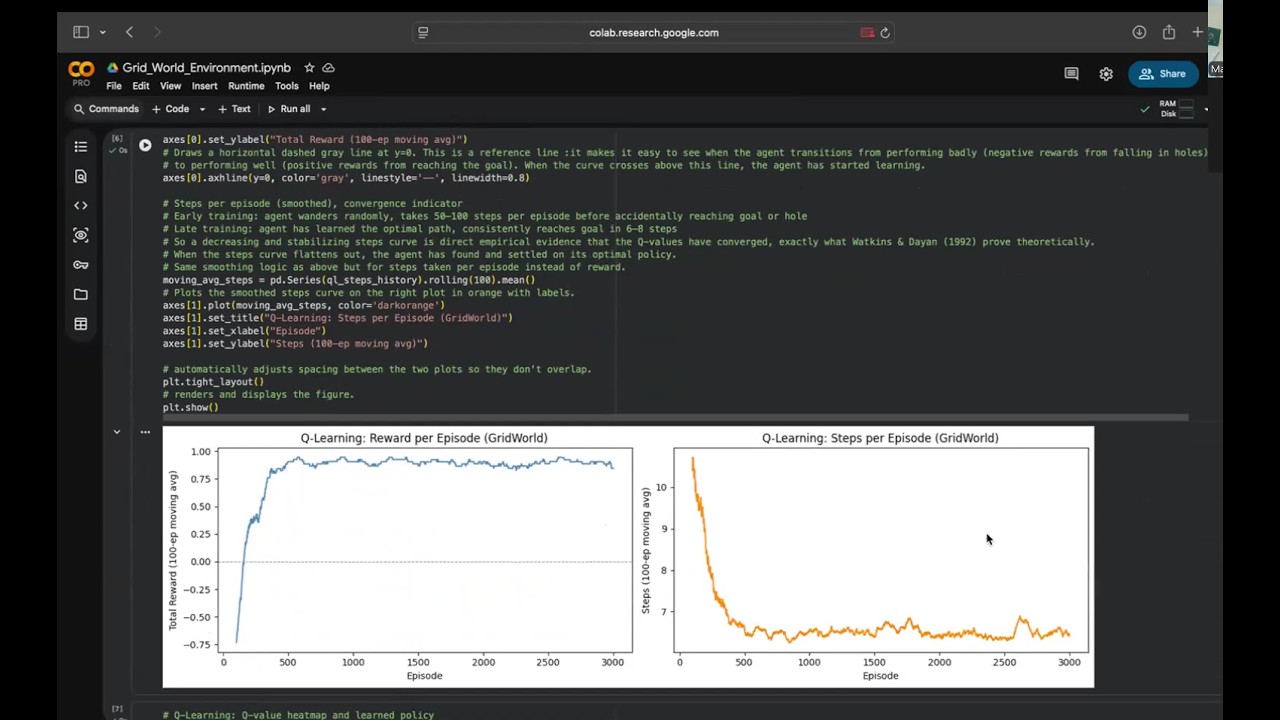Open Colab settings gear icon
The image size is (1280, 720).
click(1106, 74)
